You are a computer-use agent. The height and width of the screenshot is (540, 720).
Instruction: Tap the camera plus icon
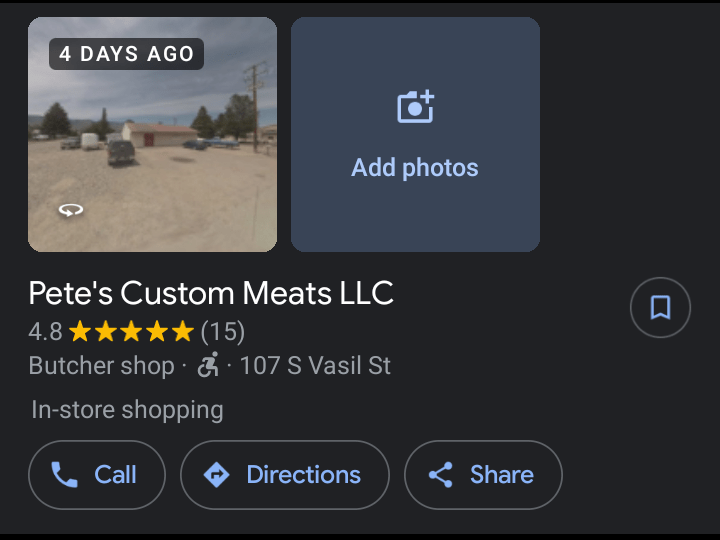(415, 107)
